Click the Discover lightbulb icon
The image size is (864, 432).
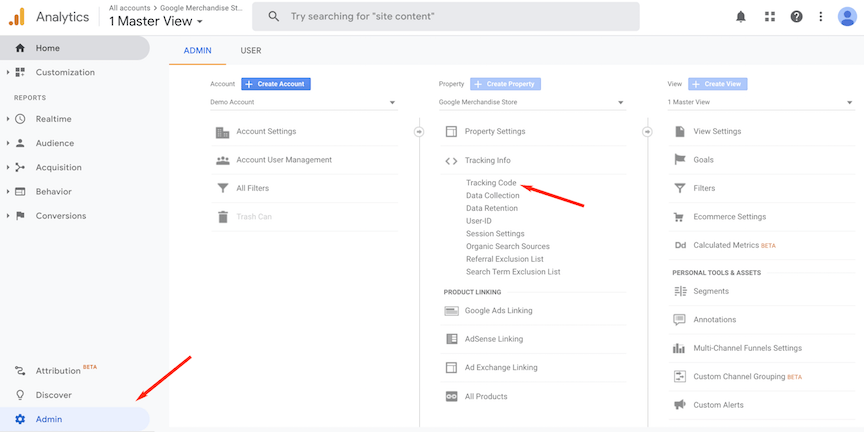(x=20, y=395)
